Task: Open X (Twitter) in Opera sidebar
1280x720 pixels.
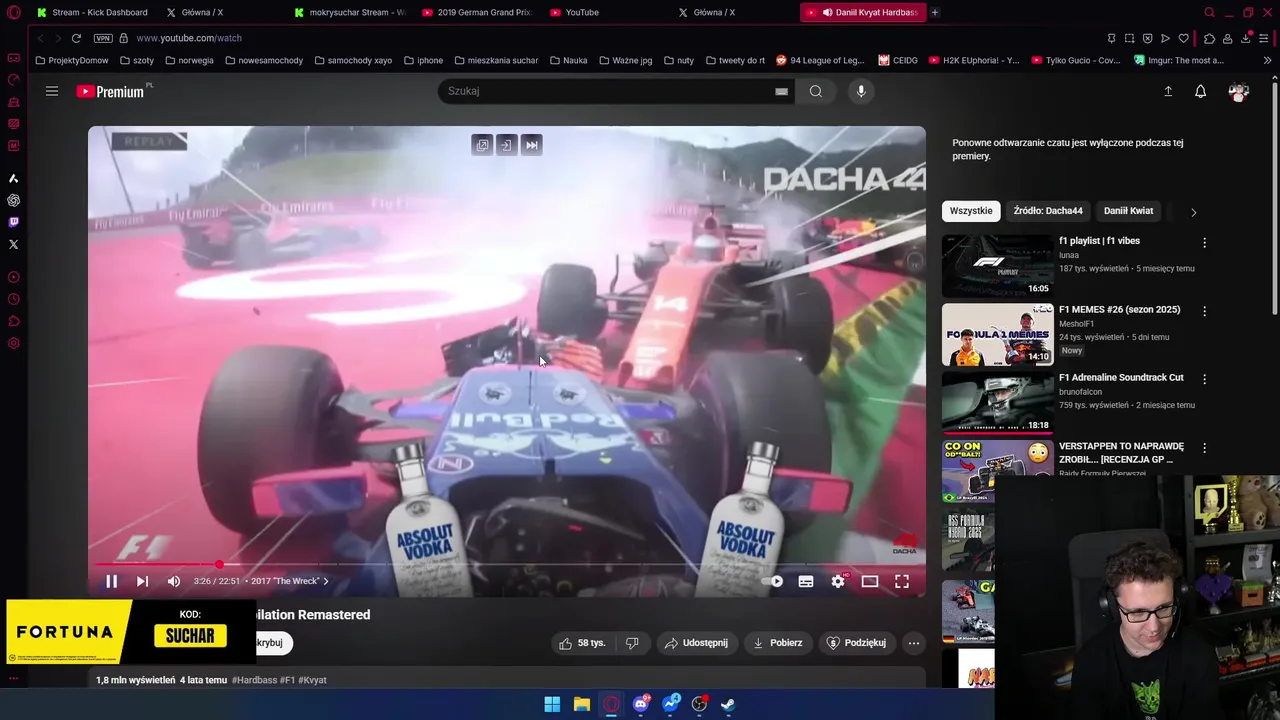Action: tap(13, 244)
